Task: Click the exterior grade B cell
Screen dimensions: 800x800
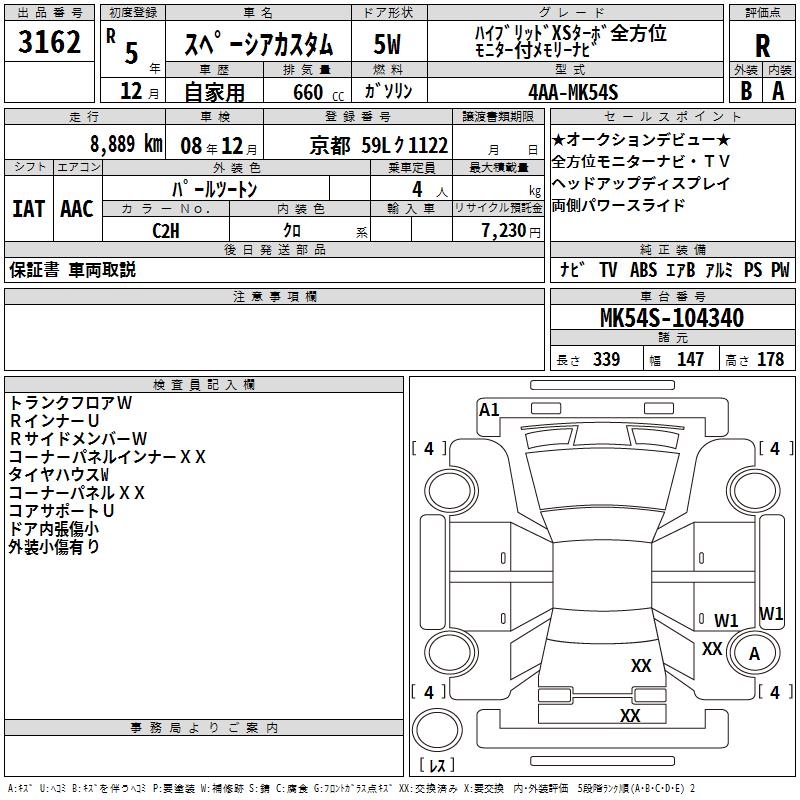Action: pyautogui.click(x=746, y=90)
